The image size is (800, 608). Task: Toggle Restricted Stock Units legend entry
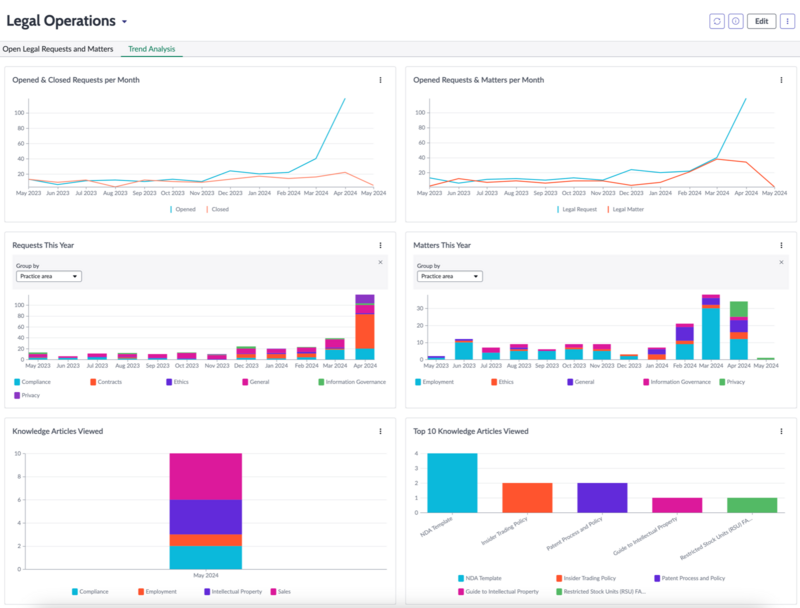[601, 592]
